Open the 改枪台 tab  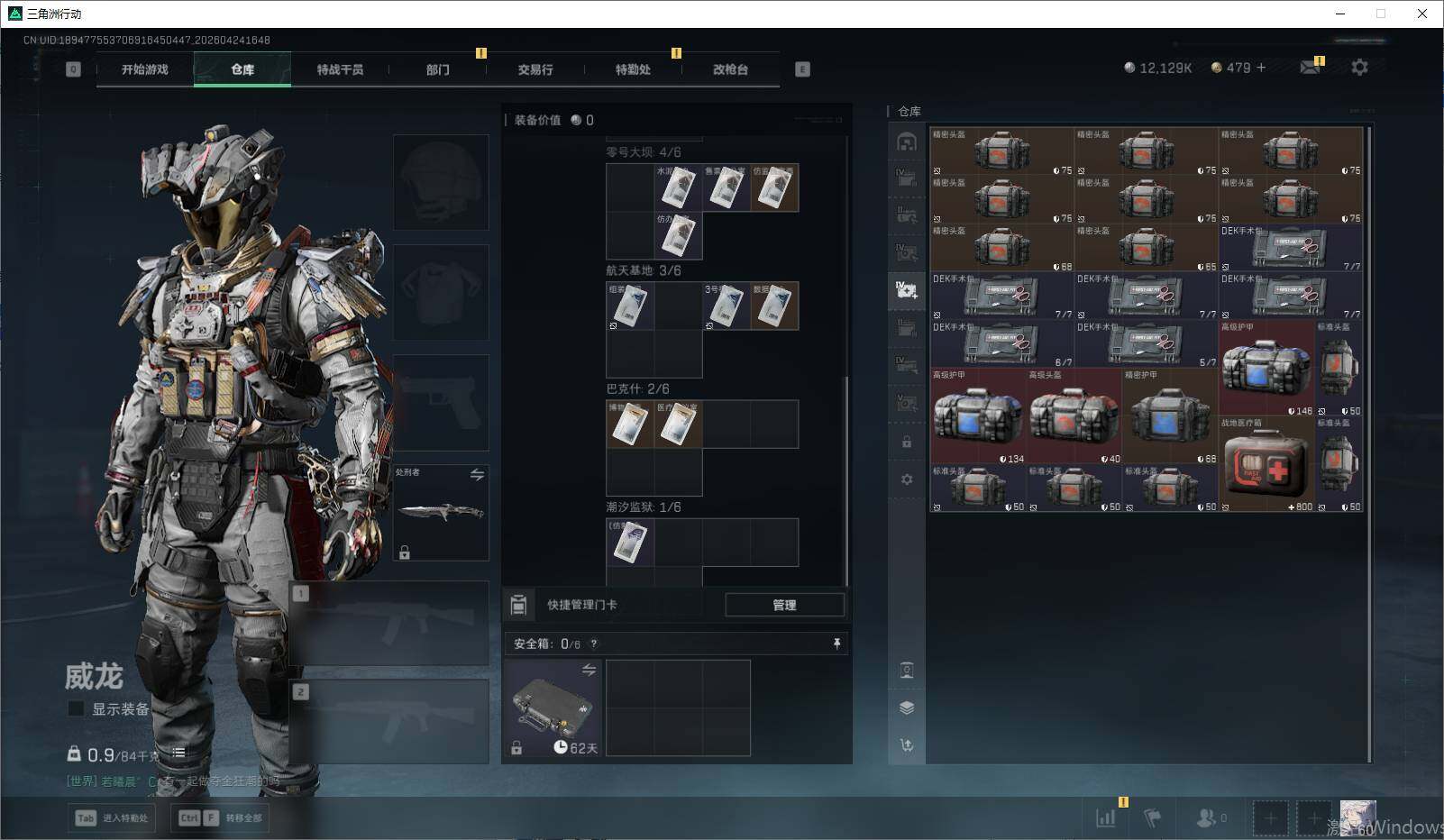point(730,69)
